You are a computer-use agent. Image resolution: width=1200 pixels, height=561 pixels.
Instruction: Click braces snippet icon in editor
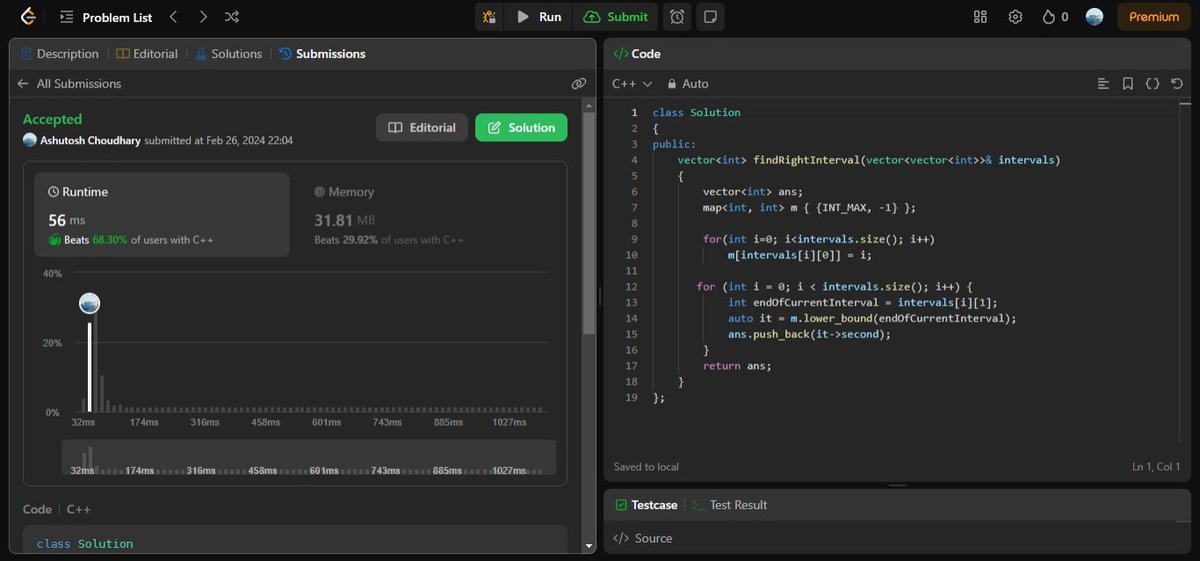(1152, 84)
